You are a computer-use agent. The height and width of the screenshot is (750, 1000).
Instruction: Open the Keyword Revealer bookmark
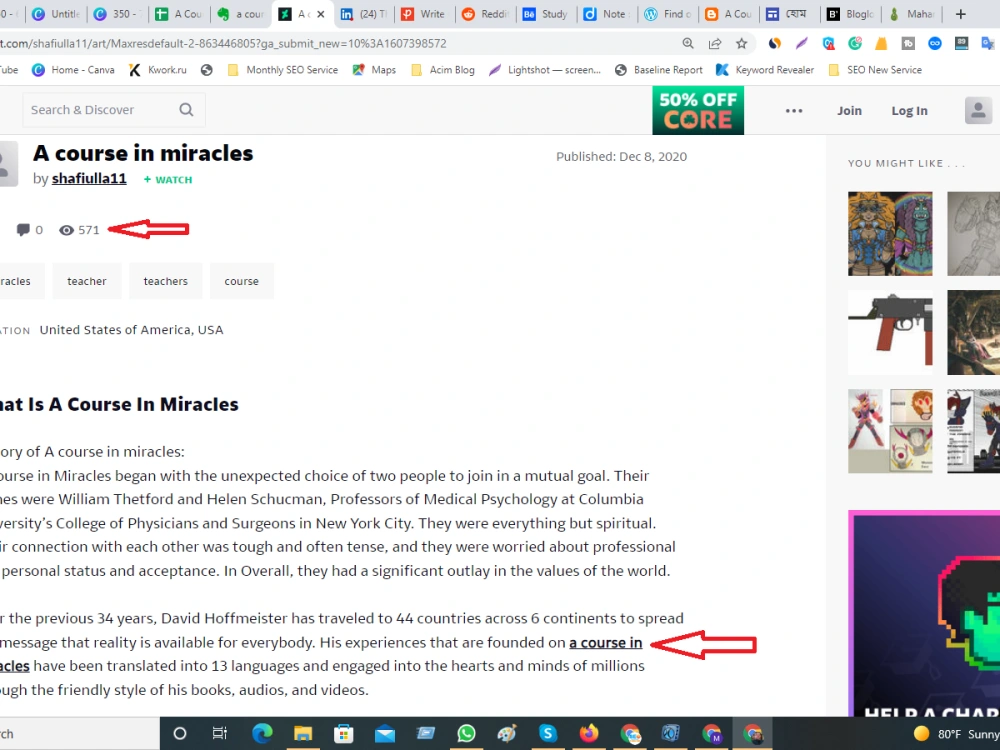(765, 70)
